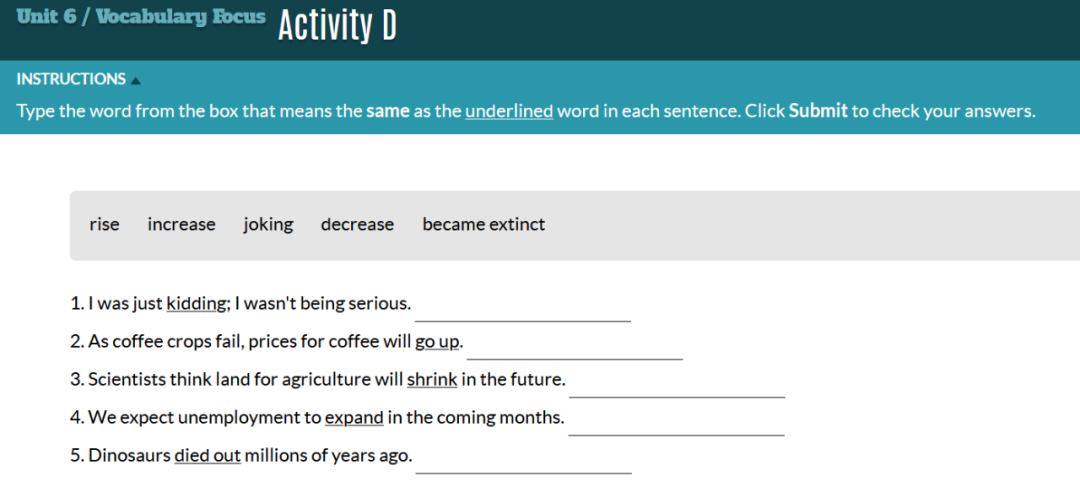Click 'became extinct' in the word box
Image resolution: width=1080 pixels, height=498 pixels.
click(x=484, y=225)
